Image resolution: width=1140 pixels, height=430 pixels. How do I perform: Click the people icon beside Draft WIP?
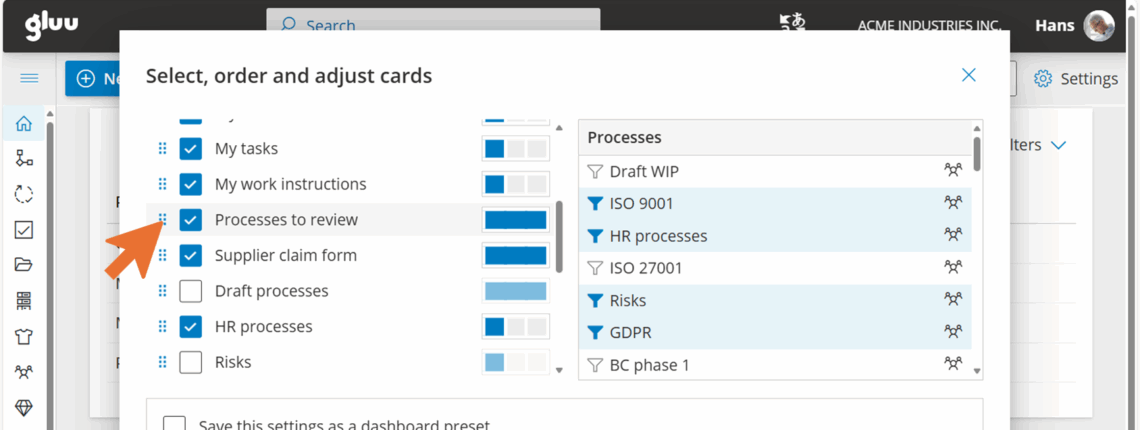tap(953, 171)
